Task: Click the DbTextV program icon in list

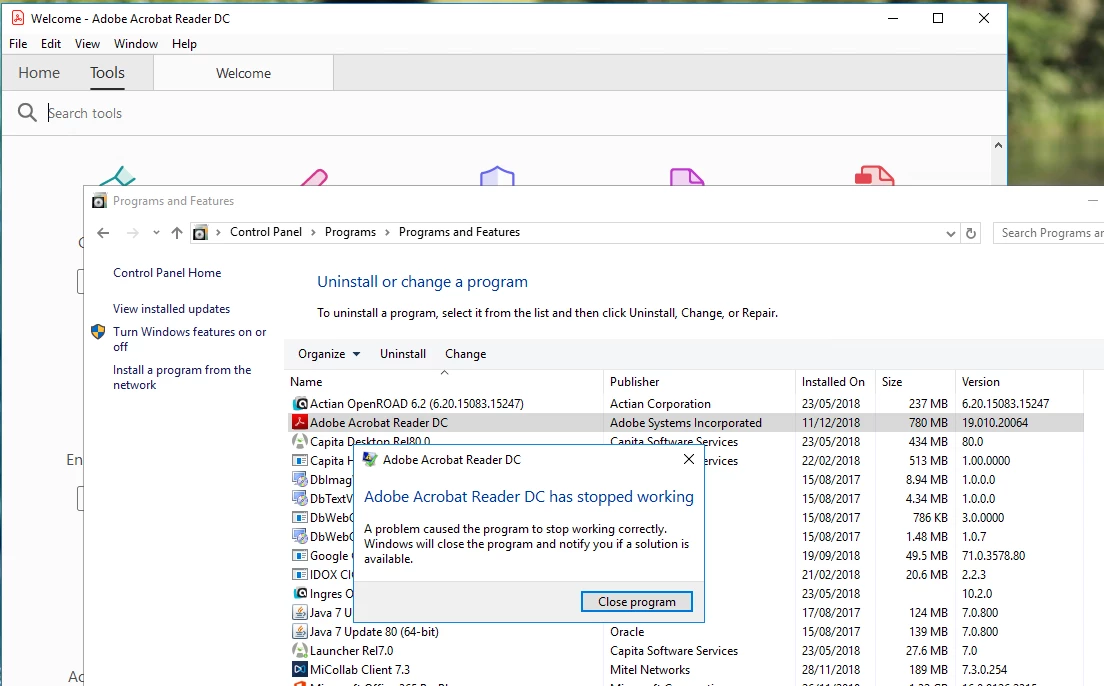Action: 300,499
